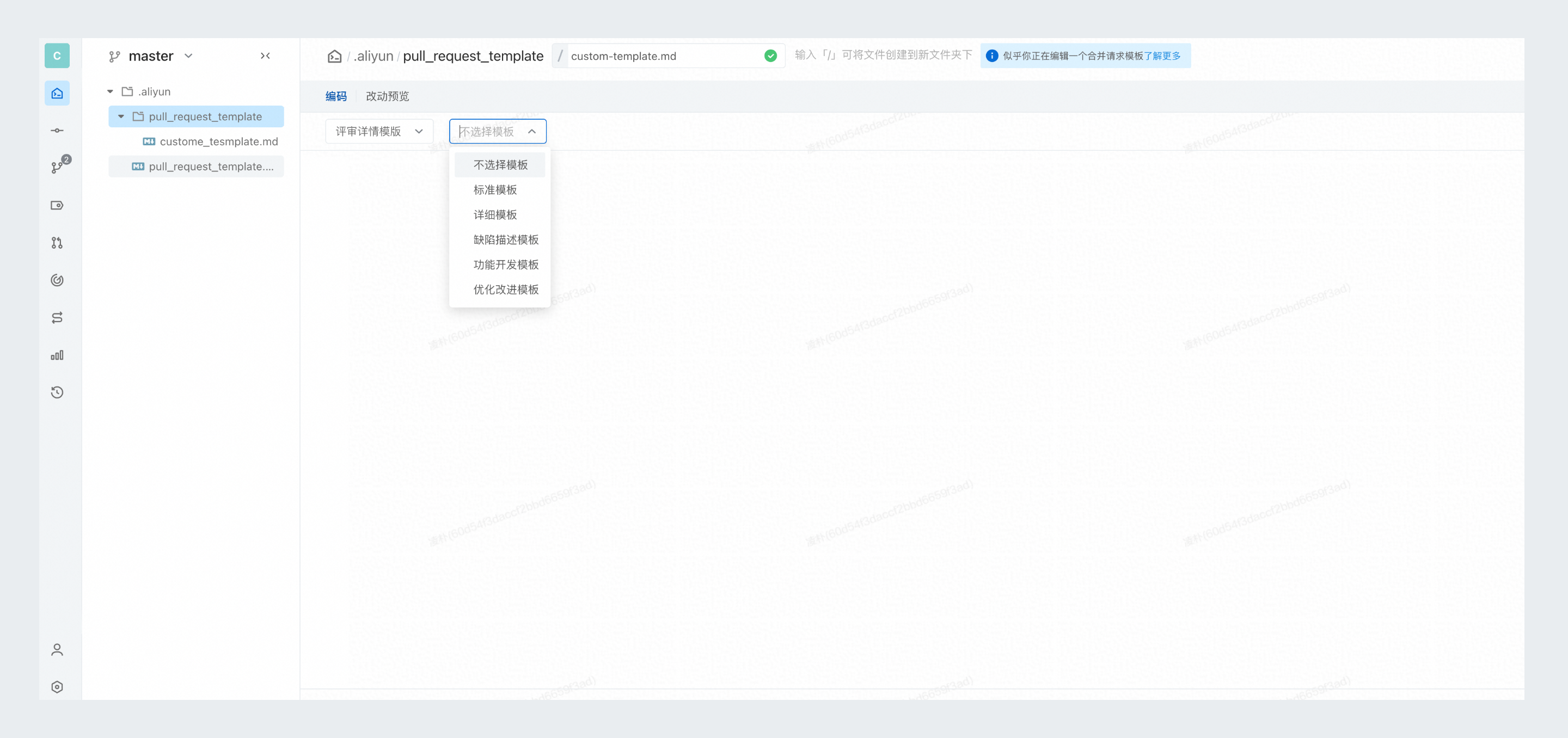Open the statistics bar chart icon

point(57,355)
